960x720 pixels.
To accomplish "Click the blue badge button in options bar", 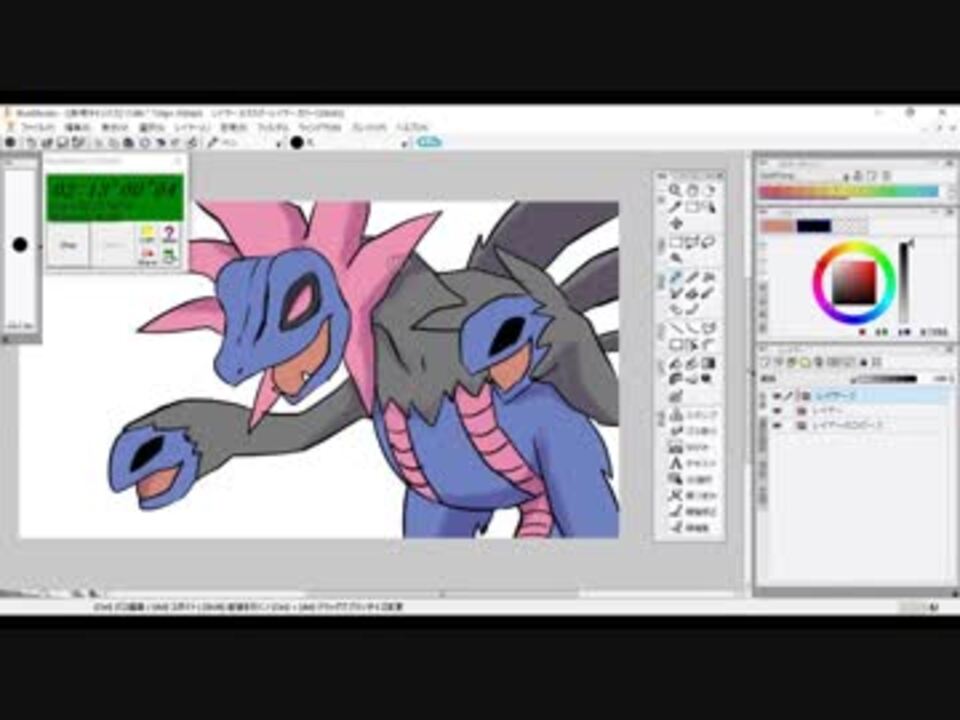I will 429,142.
